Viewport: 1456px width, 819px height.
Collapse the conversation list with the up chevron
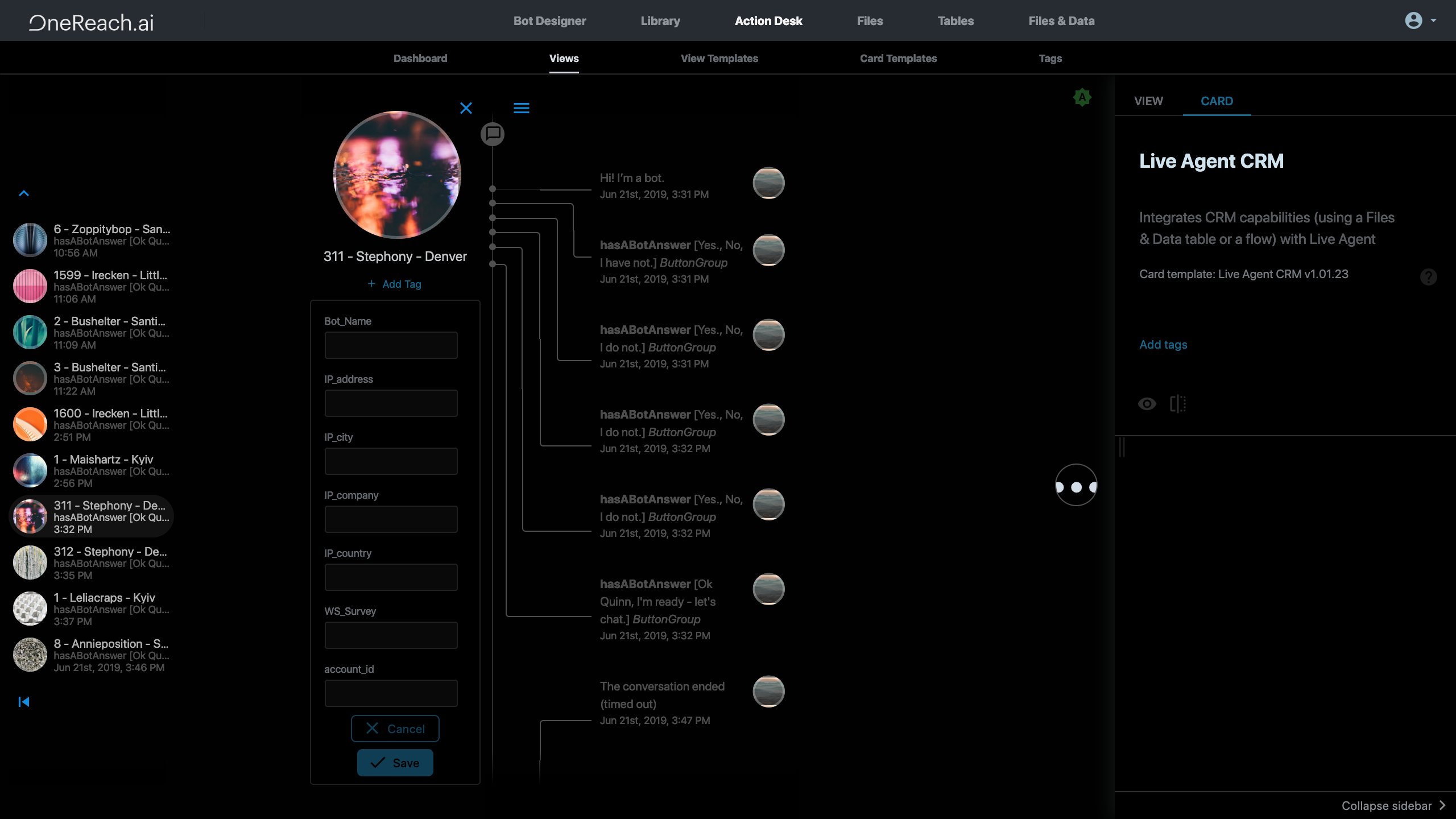click(x=24, y=193)
